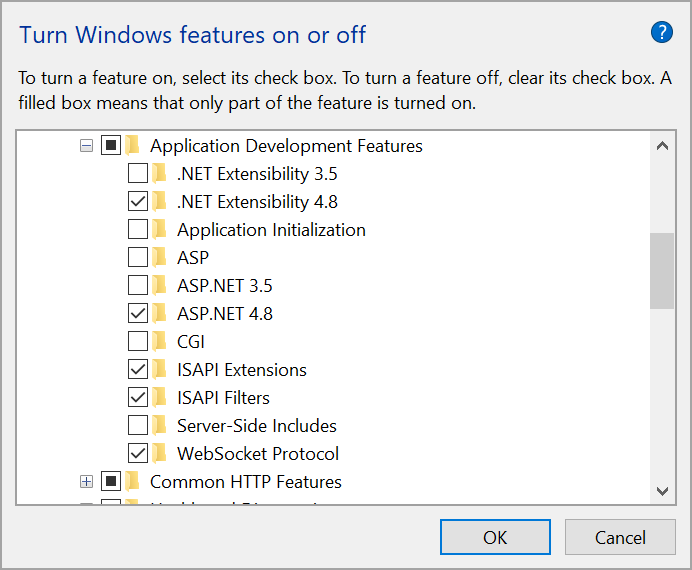Select the WebSocket Protocol label
The width and height of the screenshot is (692, 570).
pyautogui.click(x=258, y=454)
